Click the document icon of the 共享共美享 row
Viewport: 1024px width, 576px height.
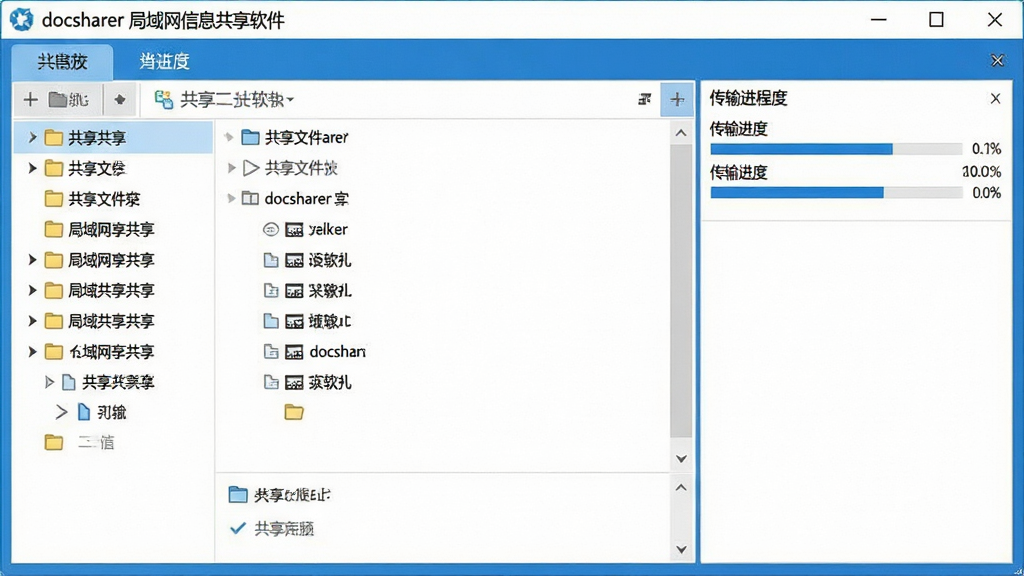click(x=69, y=382)
